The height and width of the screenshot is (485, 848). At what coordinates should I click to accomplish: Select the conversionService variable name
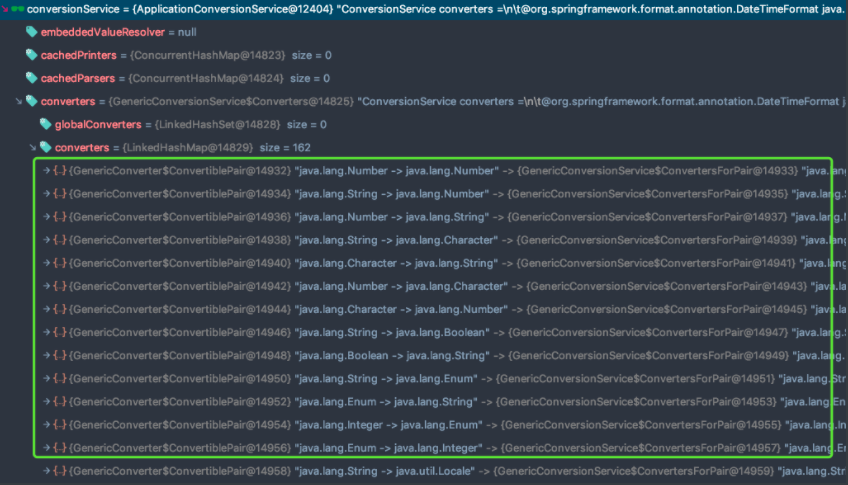(73, 9)
